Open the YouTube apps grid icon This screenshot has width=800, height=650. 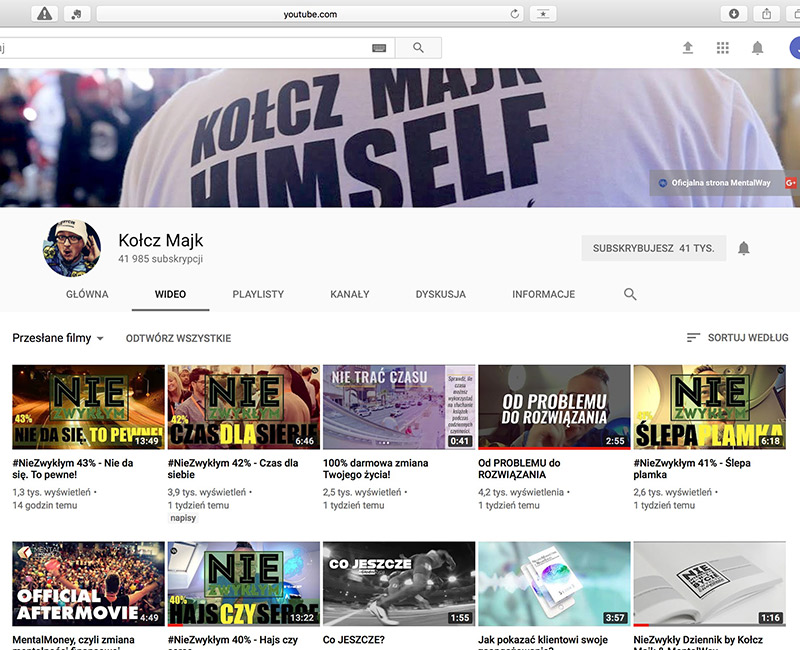pyautogui.click(x=722, y=48)
